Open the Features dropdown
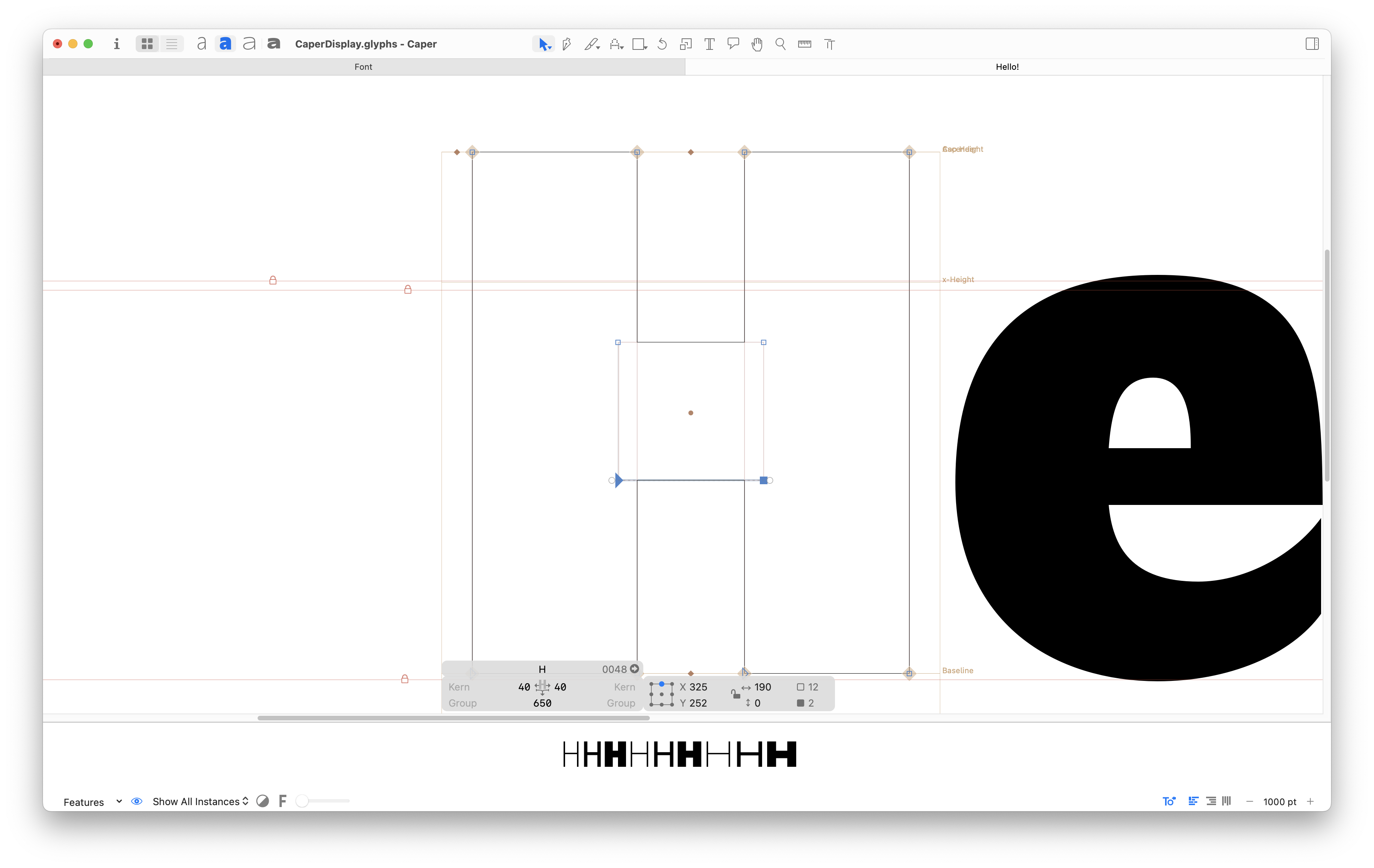 point(92,802)
